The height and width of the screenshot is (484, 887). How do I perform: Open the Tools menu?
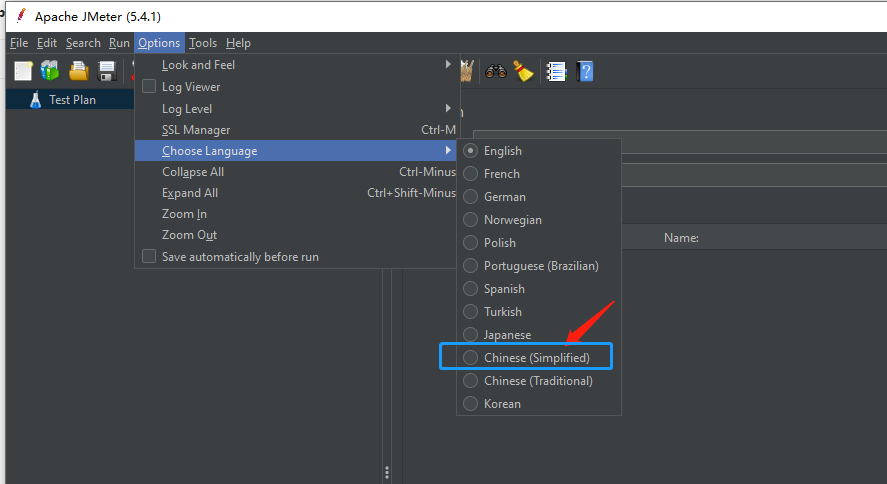click(x=203, y=43)
